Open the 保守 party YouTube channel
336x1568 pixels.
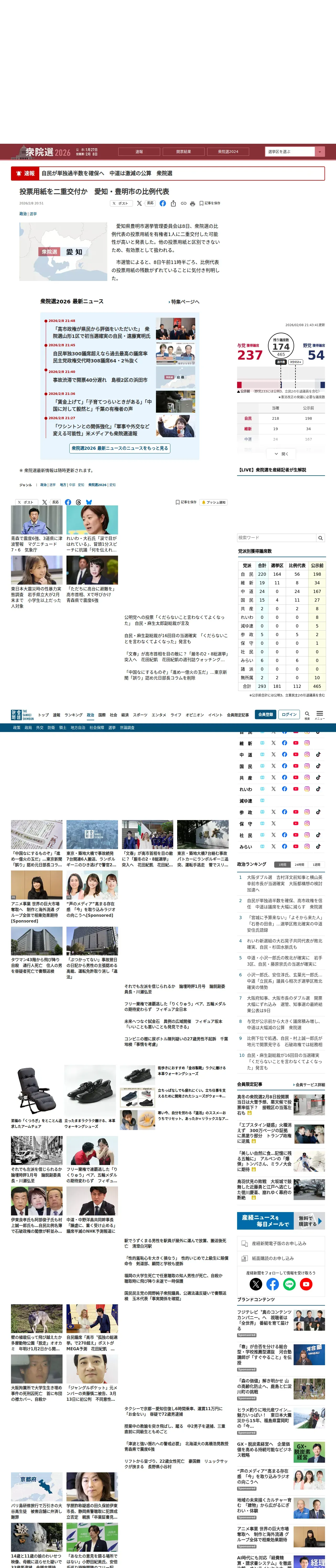pos(296,823)
